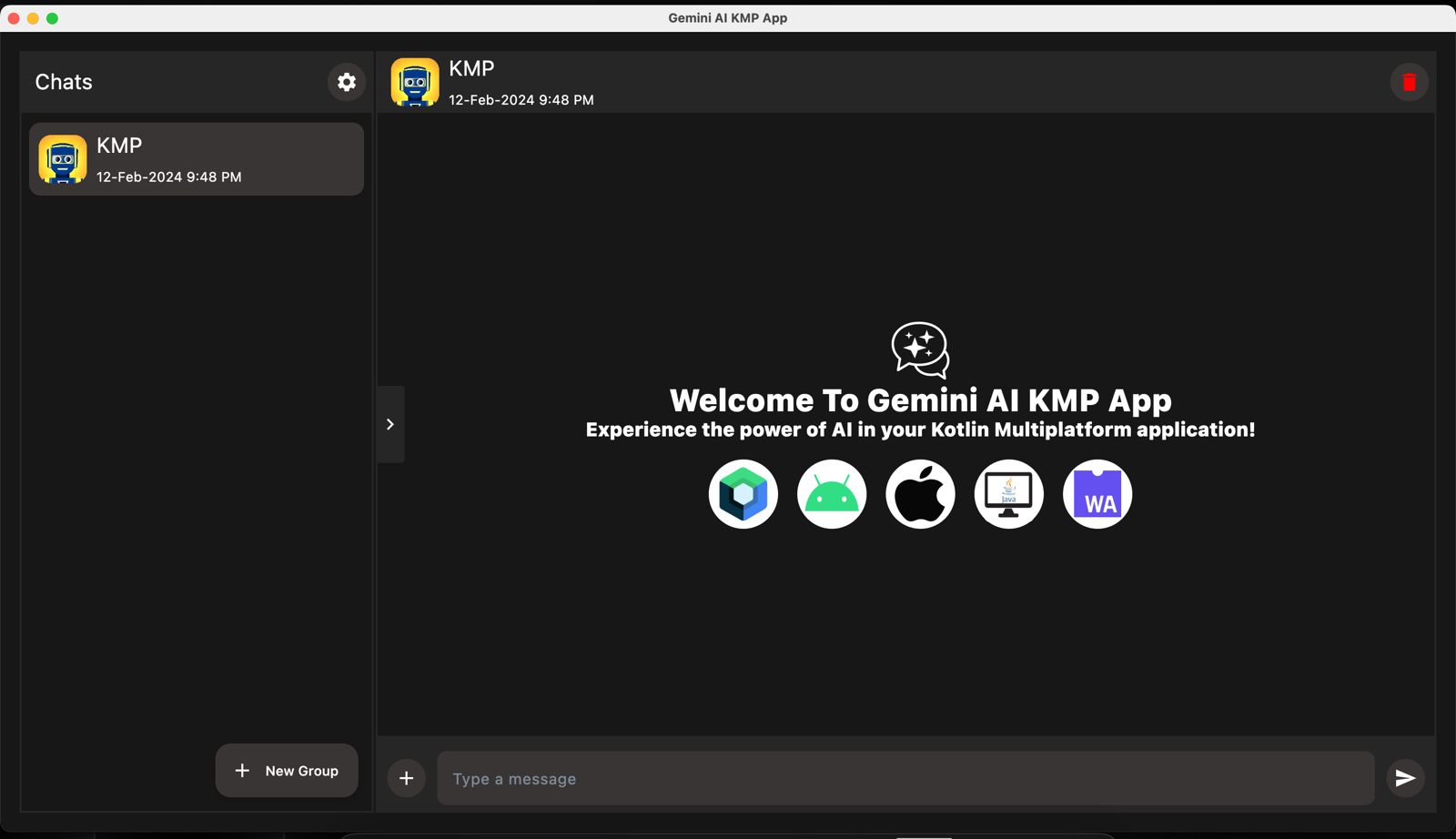1456x839 pixels.
Task: Delete the KMP chat with trash icon
Action: (1409, 82)
